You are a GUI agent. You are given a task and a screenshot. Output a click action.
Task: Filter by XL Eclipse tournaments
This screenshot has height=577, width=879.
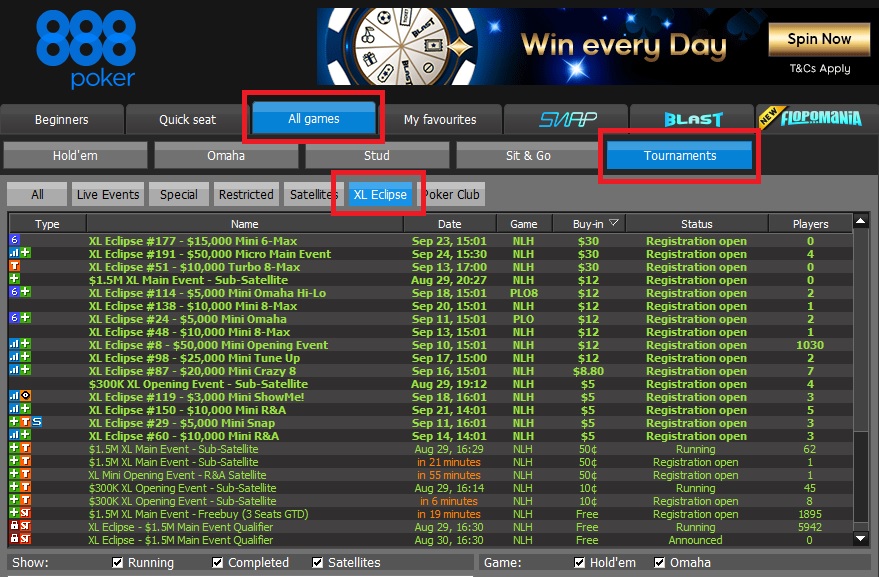tap(380, 195)
